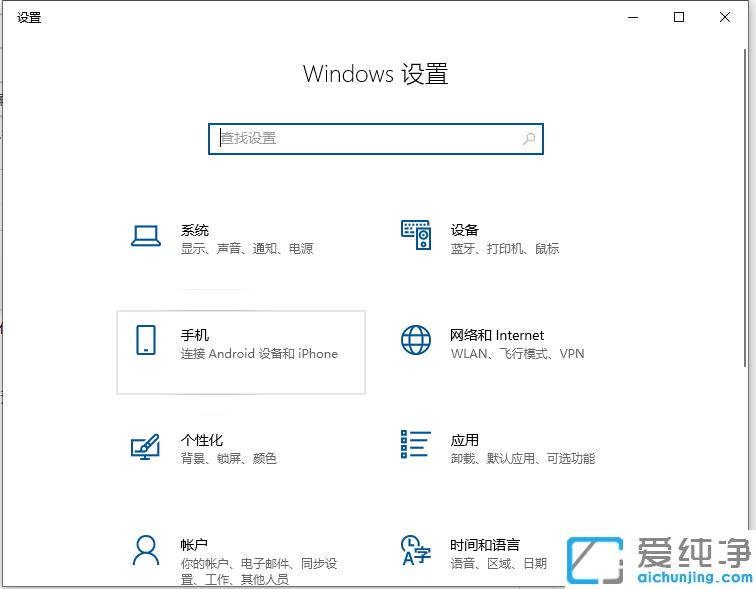Open the 帐户 person icon

pyautogui.click(x=146, y=550)
